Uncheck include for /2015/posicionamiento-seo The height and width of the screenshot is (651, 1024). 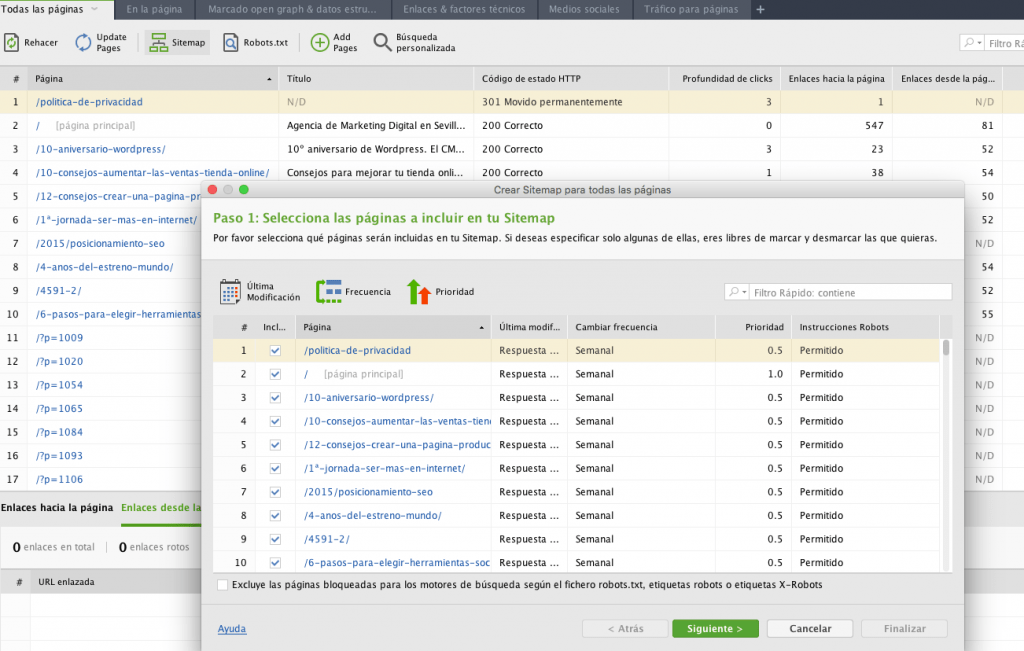(275, 492)
